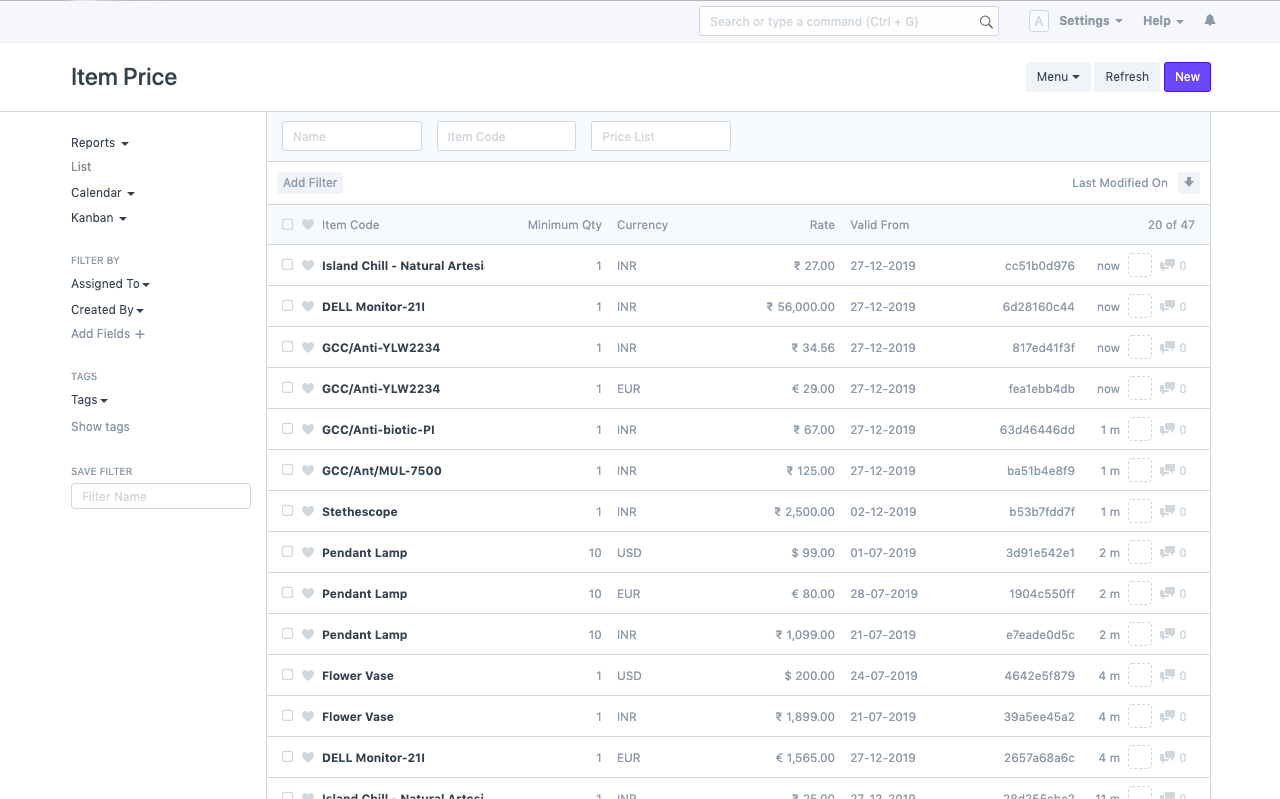Click the search magnifier icon

tap(986, 22)
